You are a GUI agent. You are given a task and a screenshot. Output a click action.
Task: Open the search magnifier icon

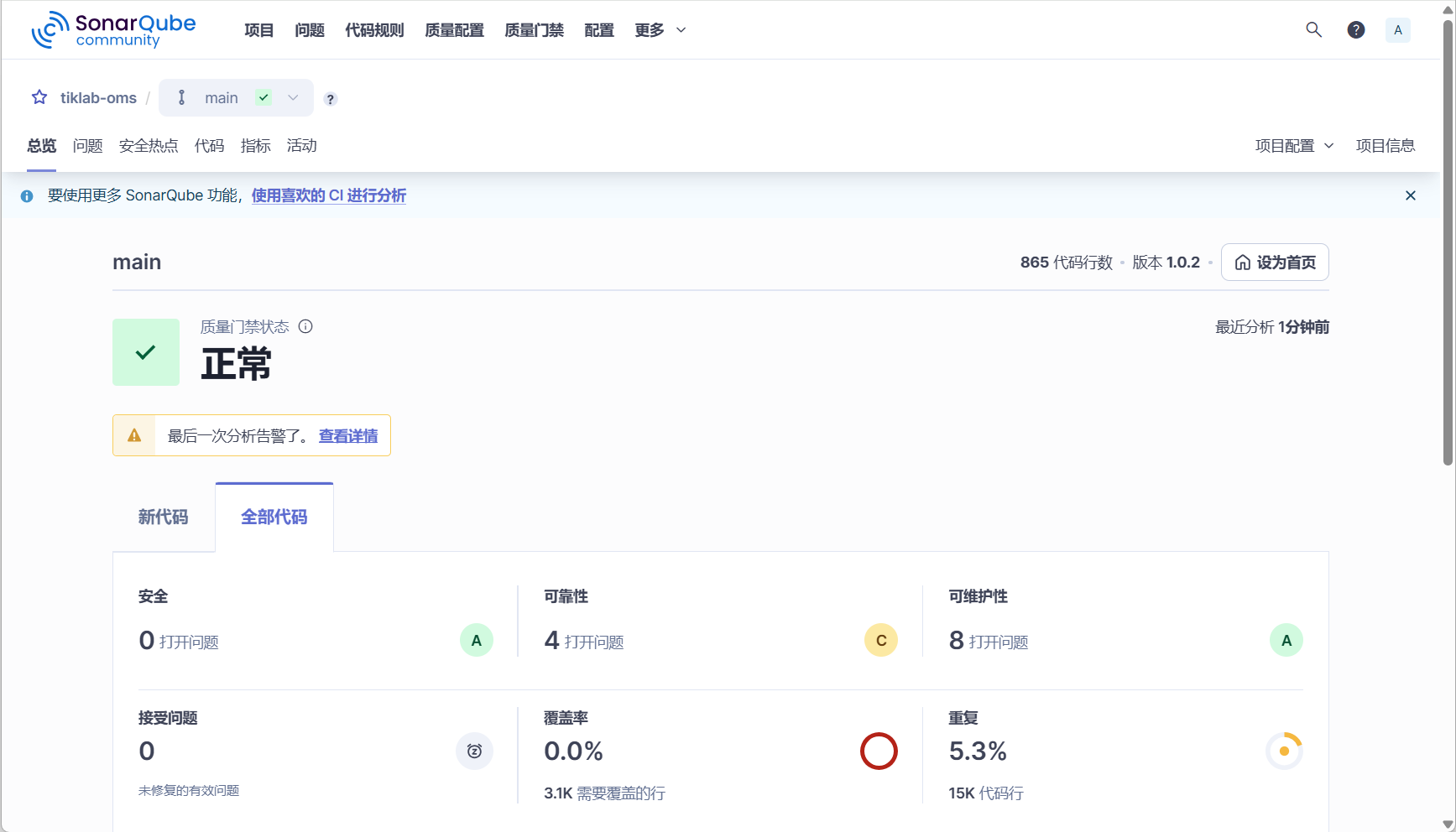[1313, 30]
